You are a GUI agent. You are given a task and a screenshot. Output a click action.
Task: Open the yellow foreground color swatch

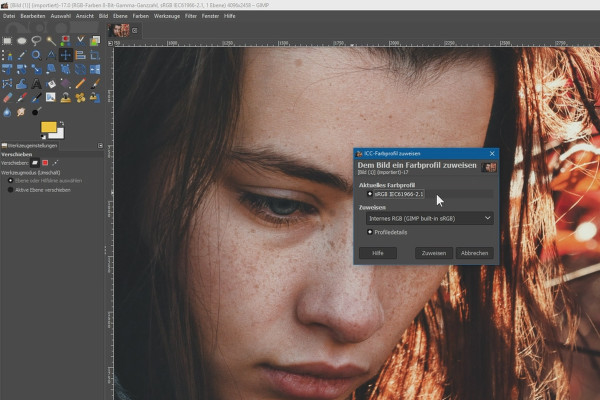pyautogui.click(x=48, y=127)
